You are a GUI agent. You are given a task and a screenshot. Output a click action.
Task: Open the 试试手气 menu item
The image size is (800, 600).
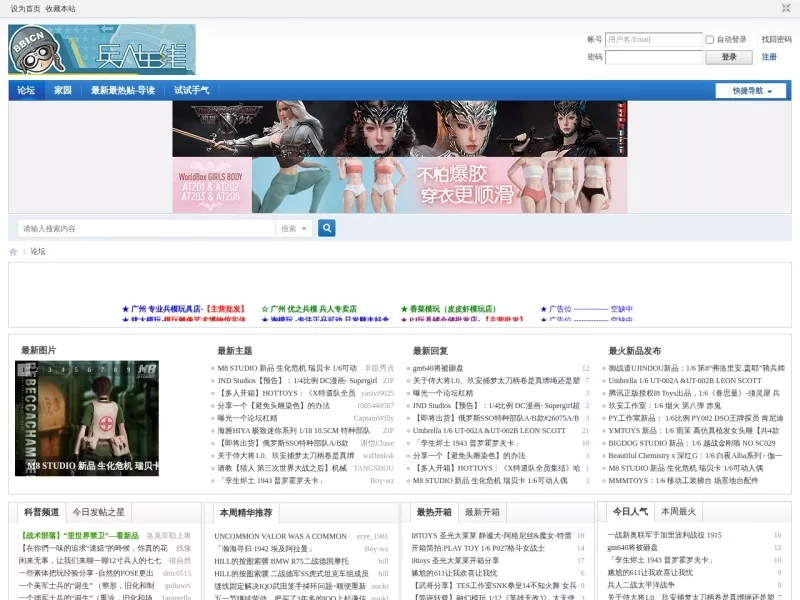pos(191,90)
